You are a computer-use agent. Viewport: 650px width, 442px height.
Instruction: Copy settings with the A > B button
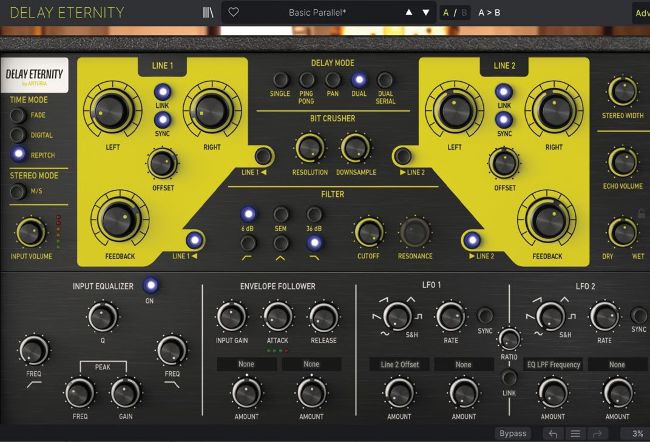tap(489, 12)
